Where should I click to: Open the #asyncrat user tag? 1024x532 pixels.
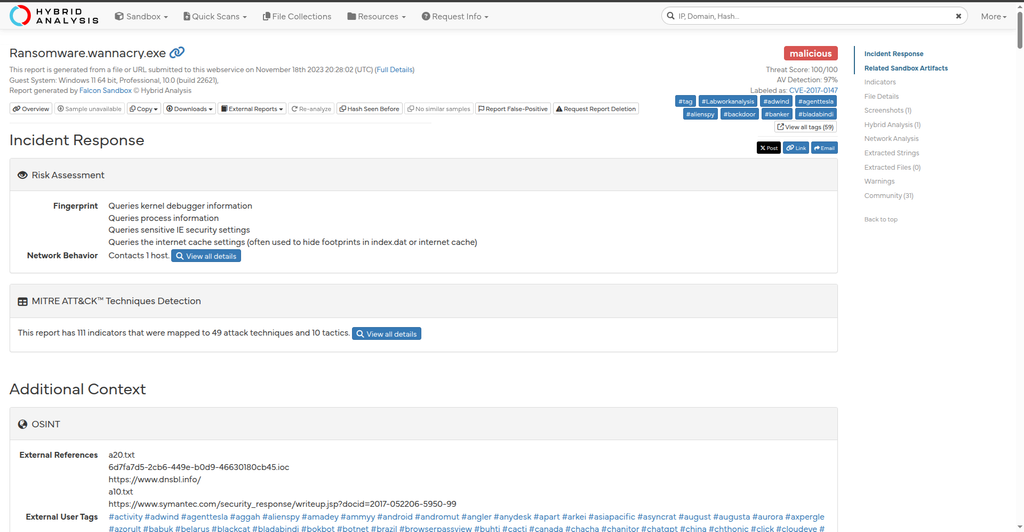pyautogui.click(x=657, y=516)
